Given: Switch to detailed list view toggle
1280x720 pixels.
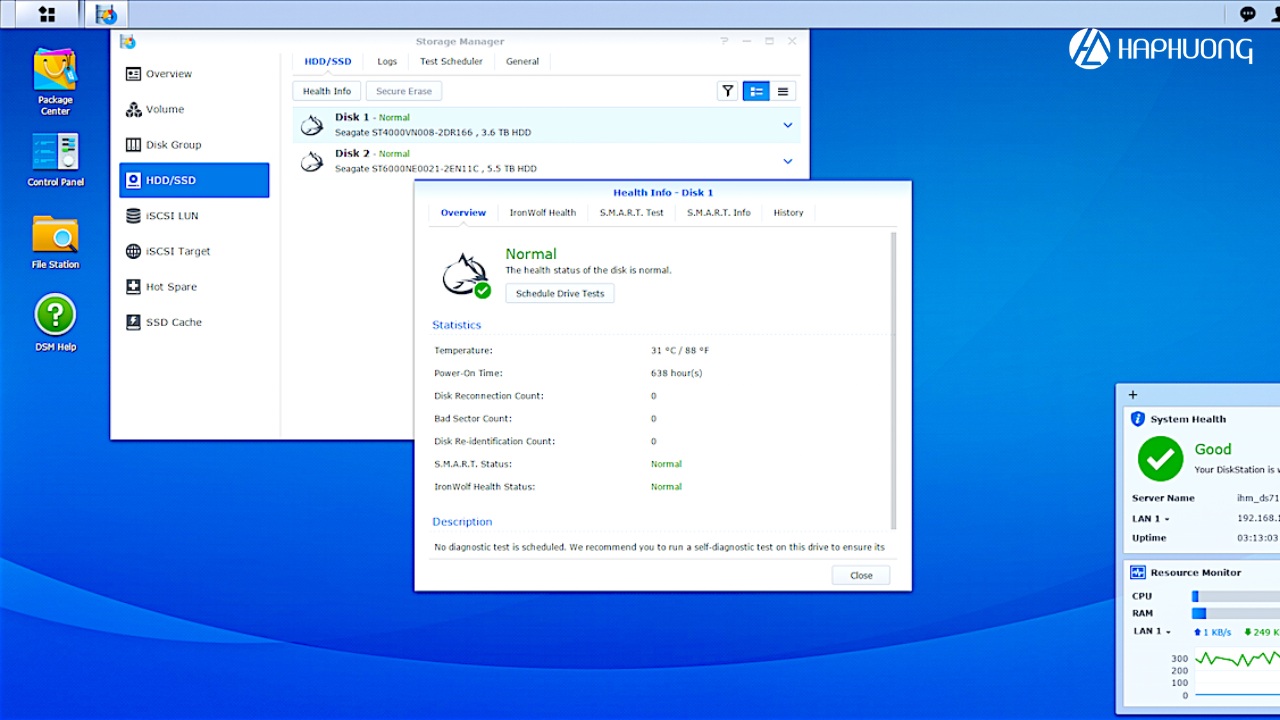Looking at the screenshot, I should pyautogui.click(x=756, y=91).
